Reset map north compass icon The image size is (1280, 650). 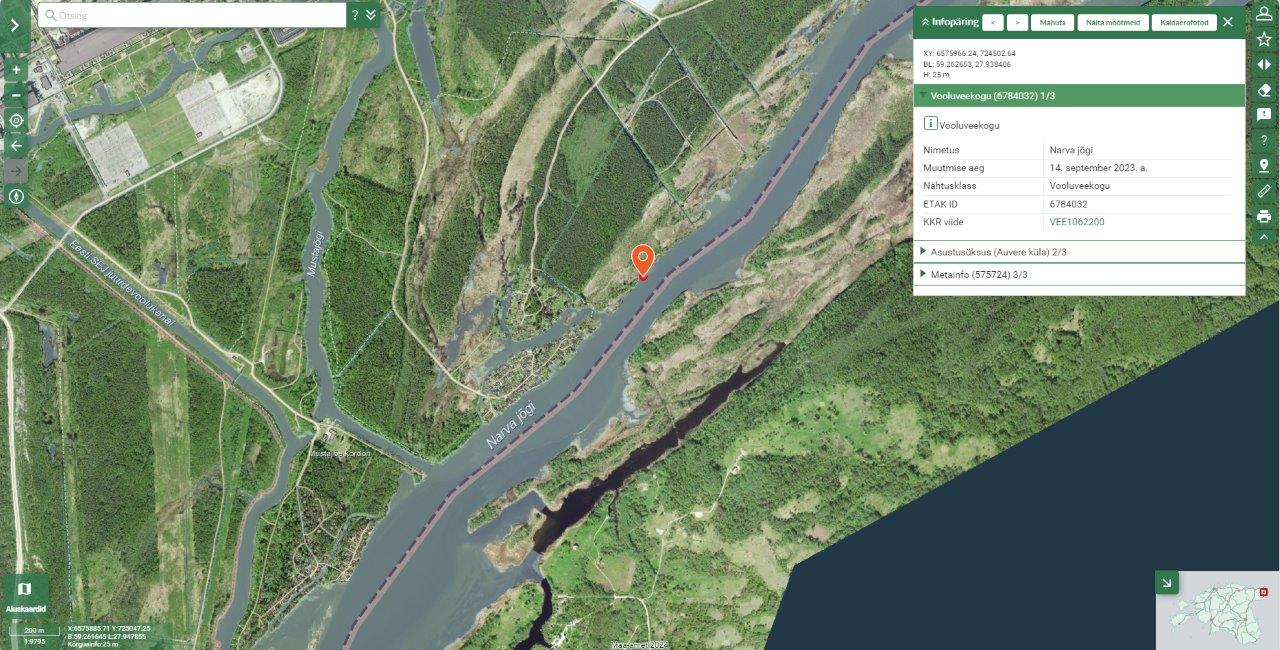click(x=16, y=196)
